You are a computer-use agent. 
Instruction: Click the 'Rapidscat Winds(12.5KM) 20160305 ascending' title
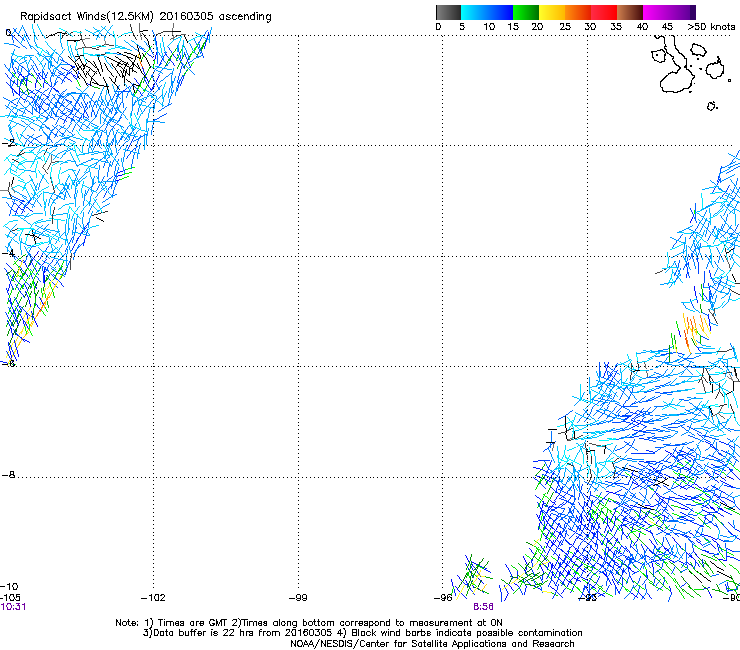[x=146, y=17]
